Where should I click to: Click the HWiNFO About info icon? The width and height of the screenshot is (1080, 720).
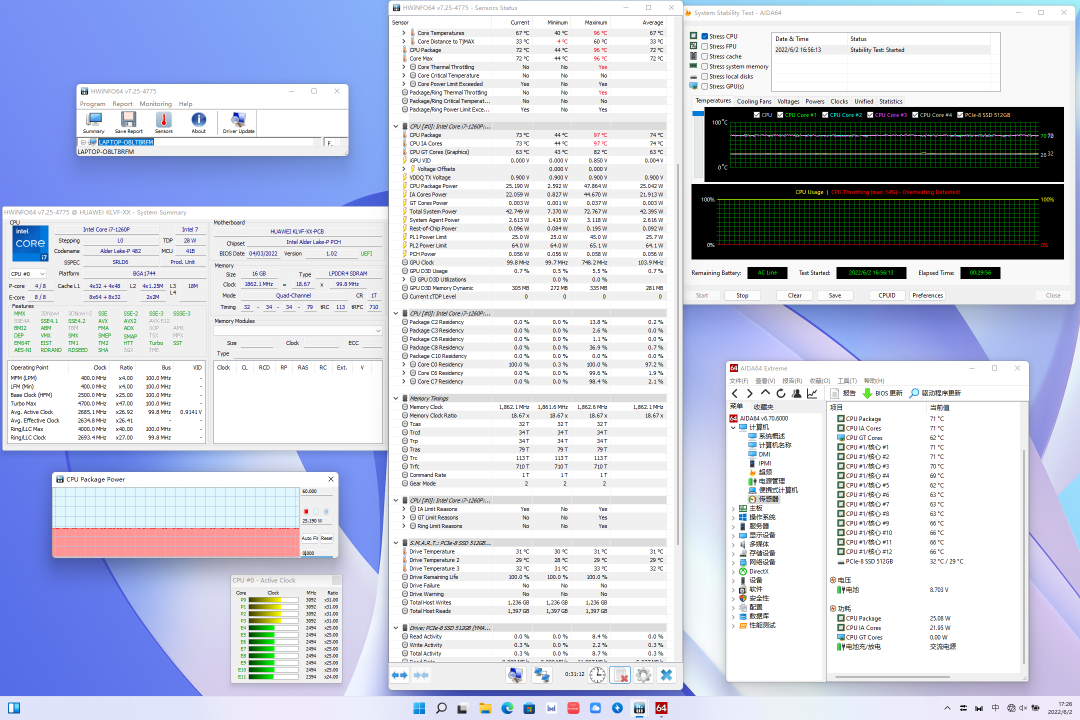click(x=198, y=120)
